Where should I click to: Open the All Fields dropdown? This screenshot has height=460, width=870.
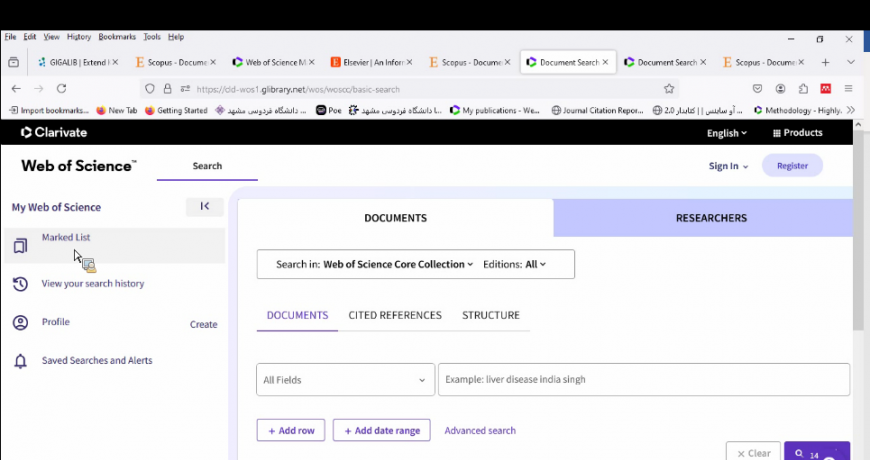(x=345, y=380)
